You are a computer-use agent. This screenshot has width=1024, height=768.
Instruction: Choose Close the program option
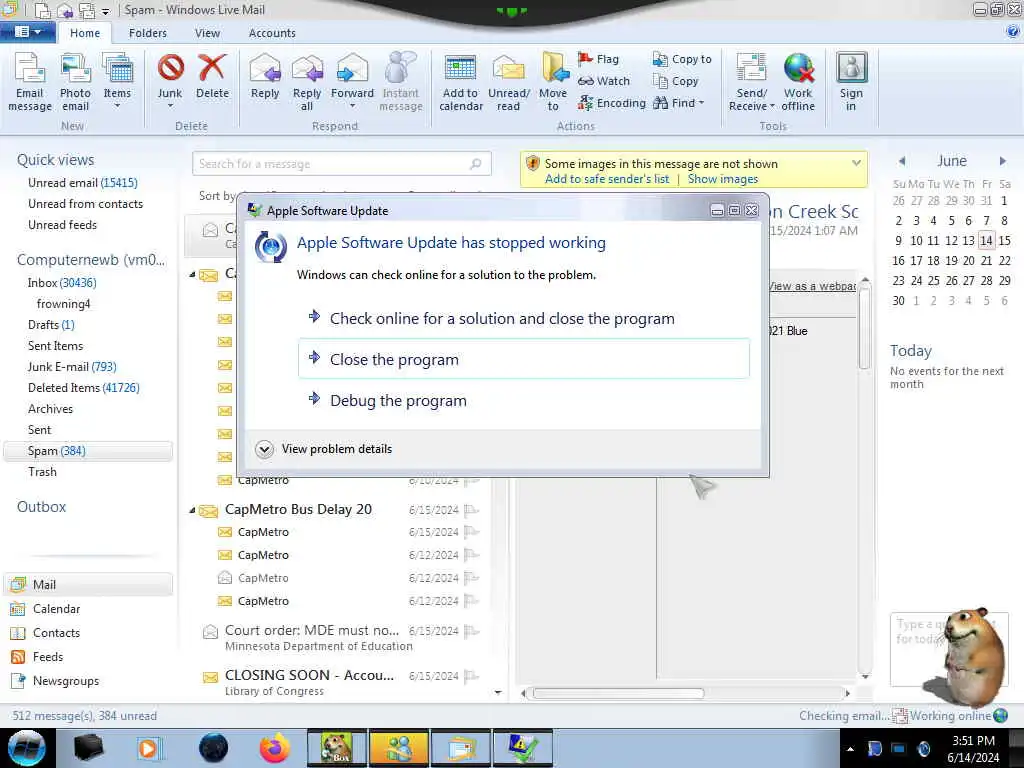[524, 359]
